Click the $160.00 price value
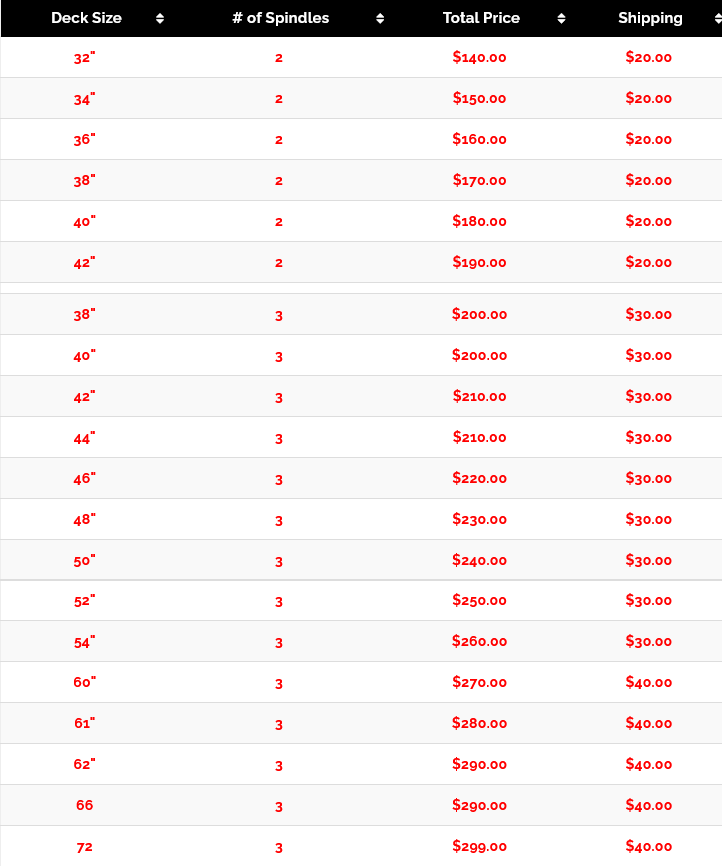 point(479,140)
